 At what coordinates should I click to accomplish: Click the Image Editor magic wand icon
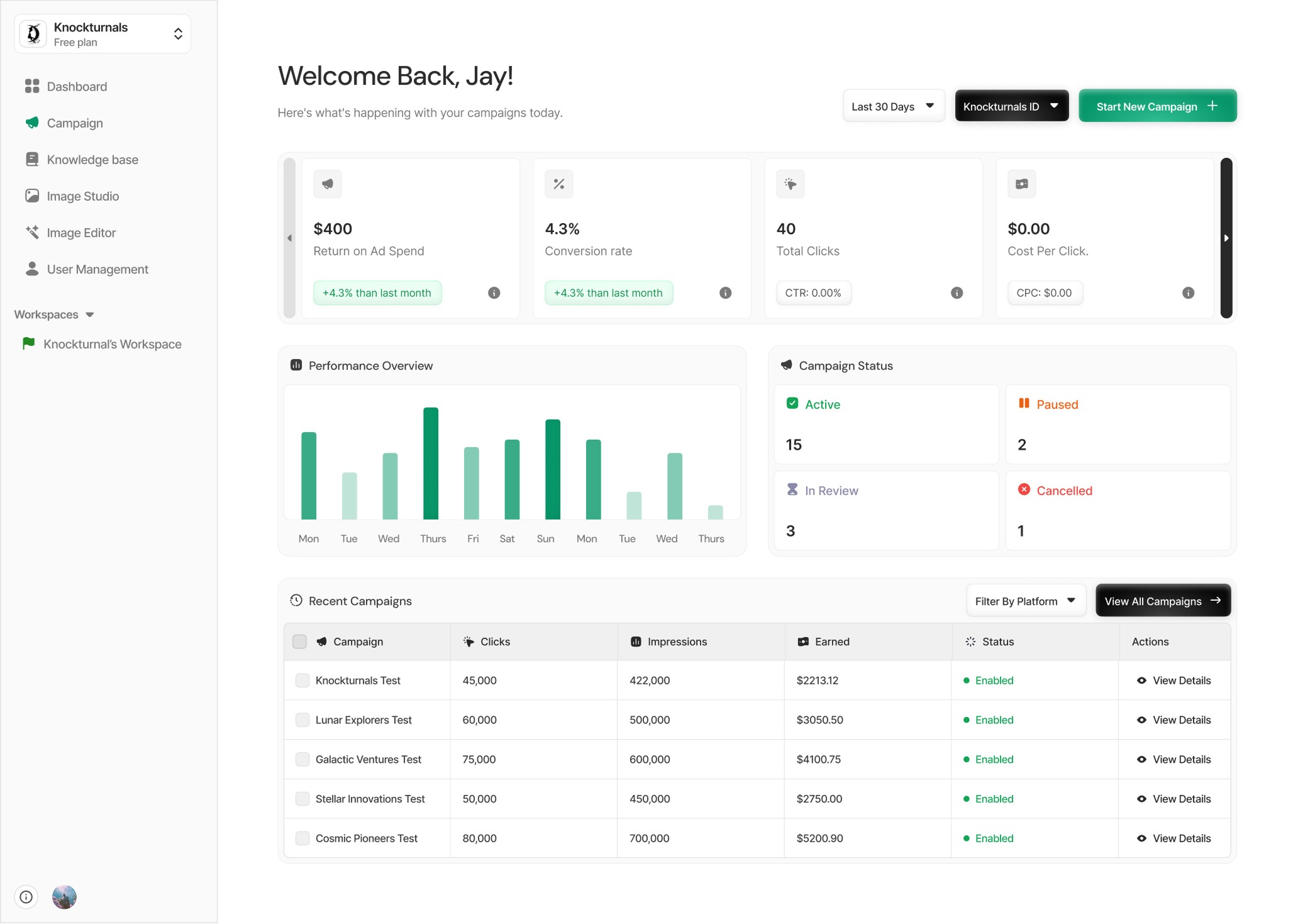click(32, 232)
